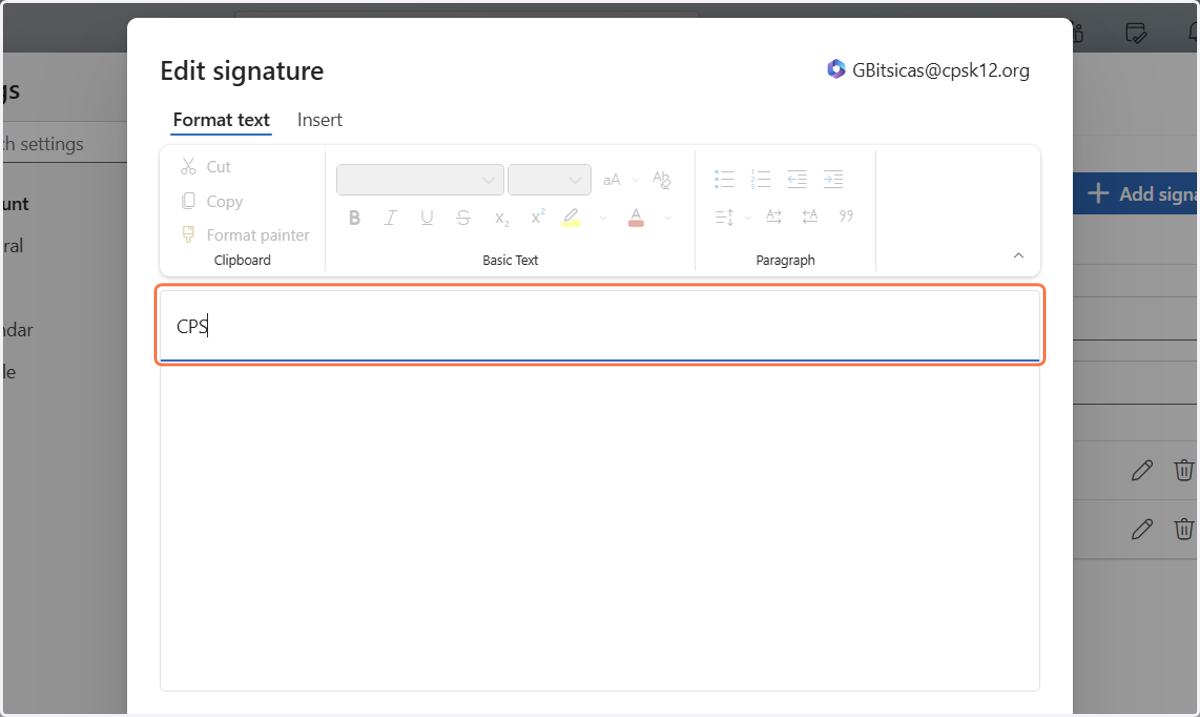
Task: Decrease paragraph indent
Action: coord(797,180)
